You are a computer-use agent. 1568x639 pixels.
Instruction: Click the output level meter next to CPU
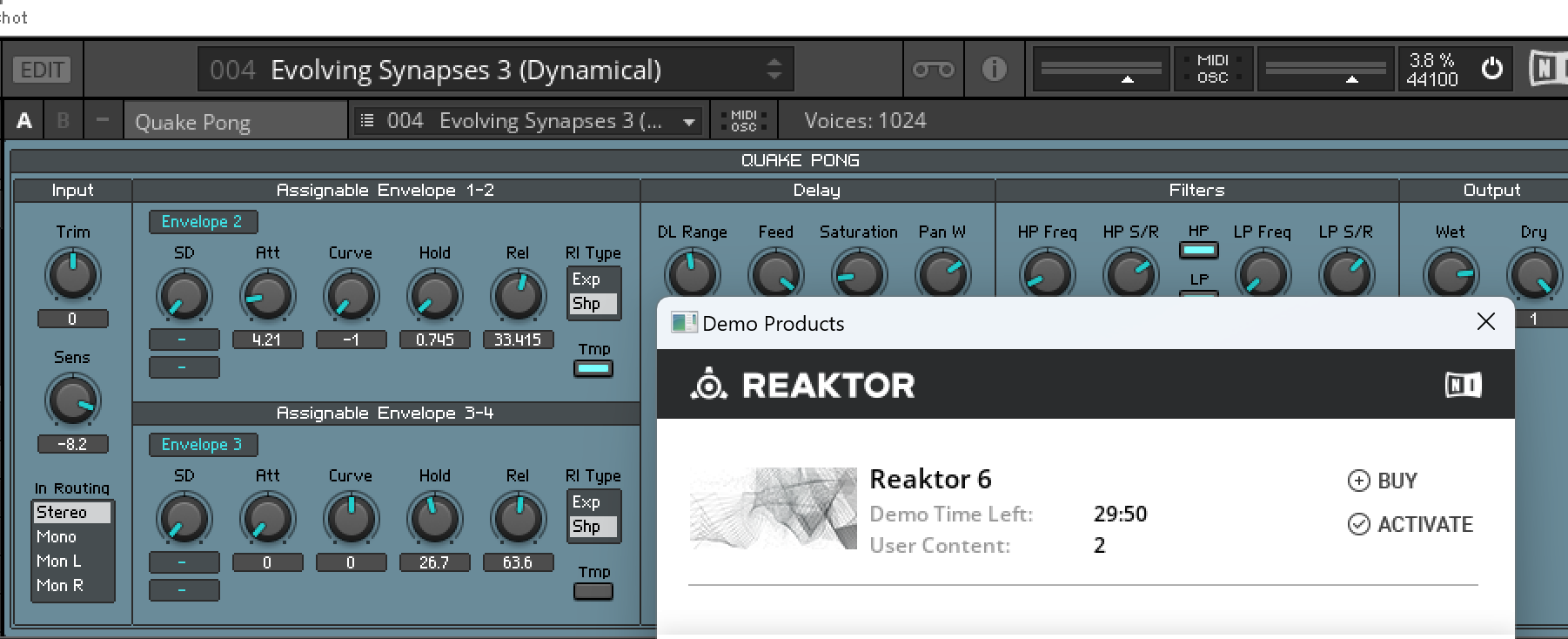pos(1325,70)
